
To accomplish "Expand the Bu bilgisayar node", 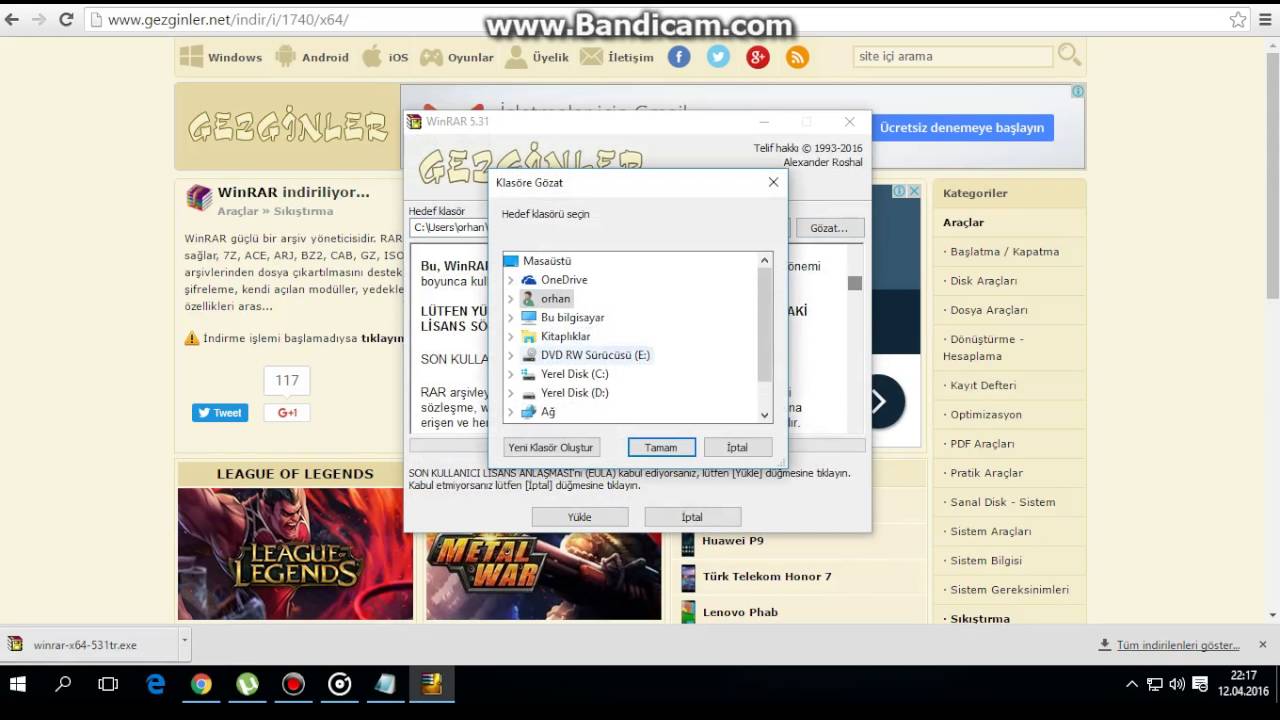I will (510, 318).
